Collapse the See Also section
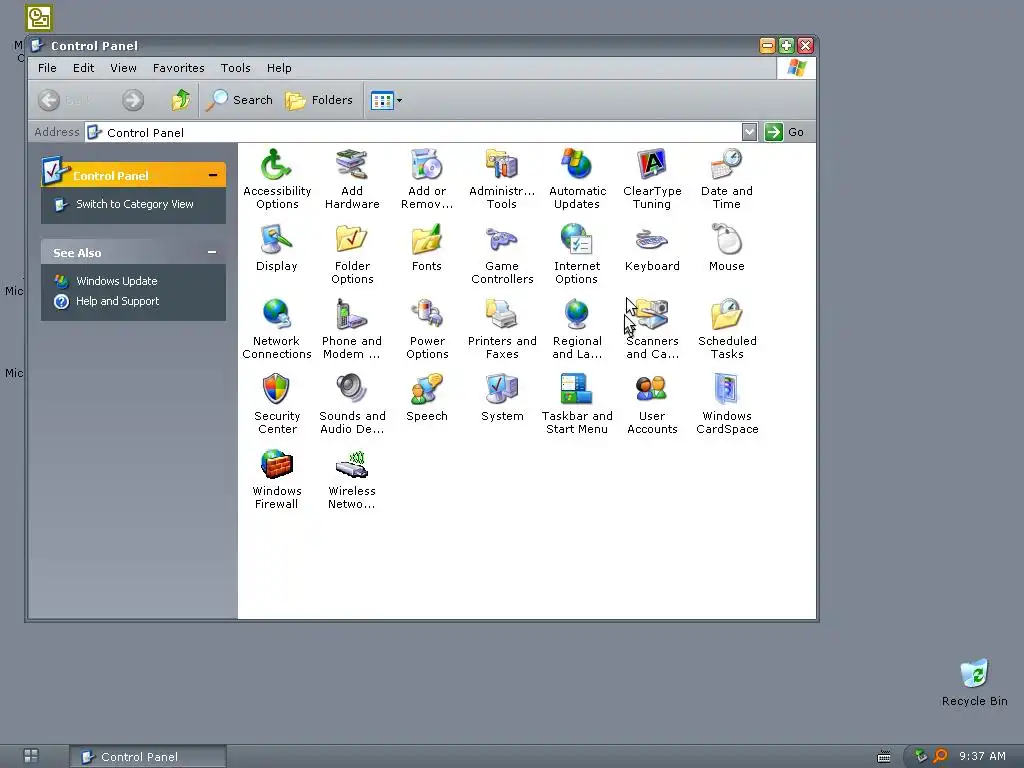This screenshot has height=768, width=1024. (x=212, y=252)
